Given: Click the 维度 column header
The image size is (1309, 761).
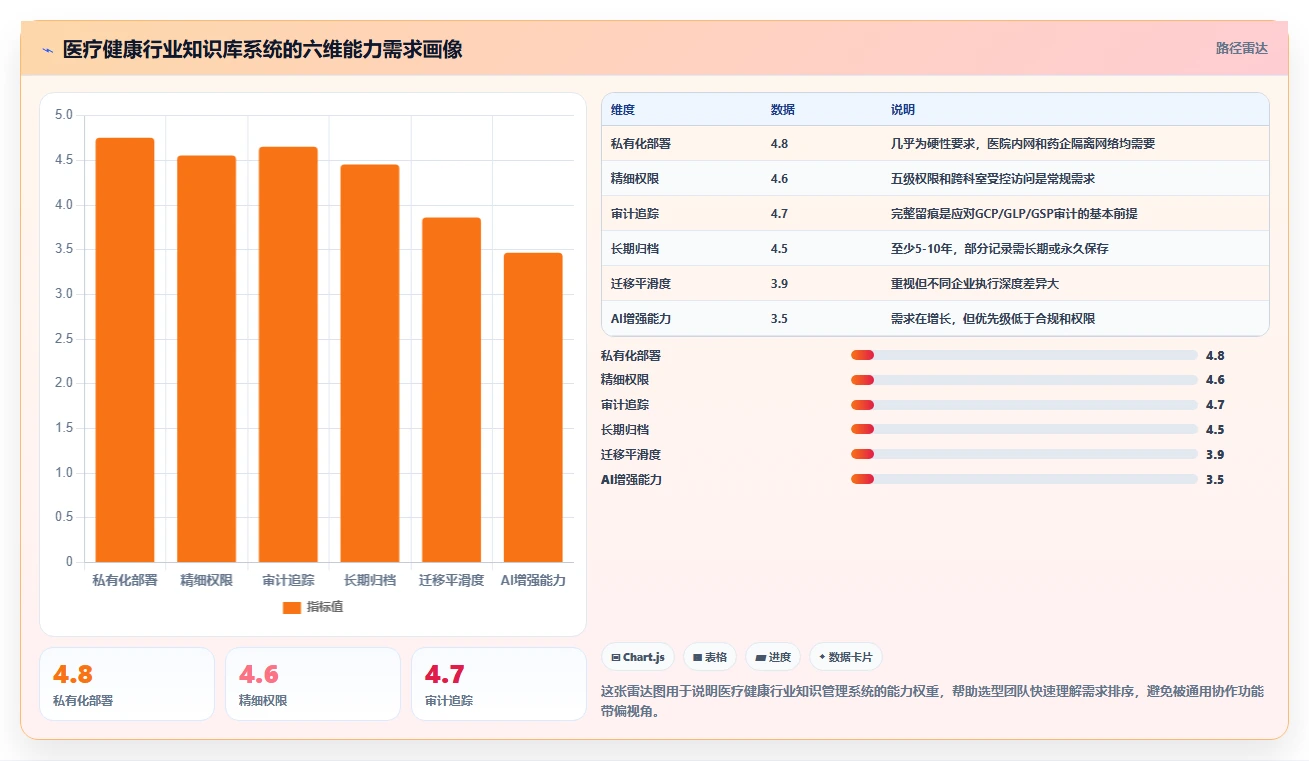Looking at the screenshot, I should 623,110.
